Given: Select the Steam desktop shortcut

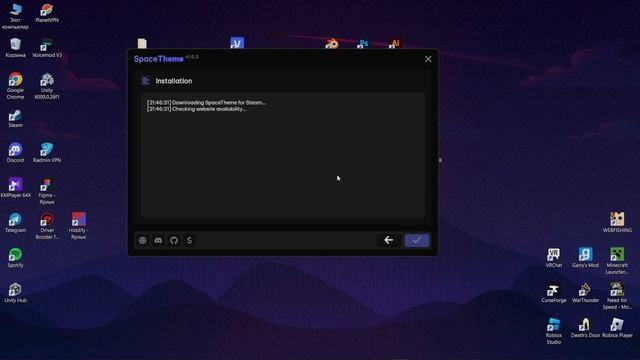Looking at the screenshot, I should point(16,118).
